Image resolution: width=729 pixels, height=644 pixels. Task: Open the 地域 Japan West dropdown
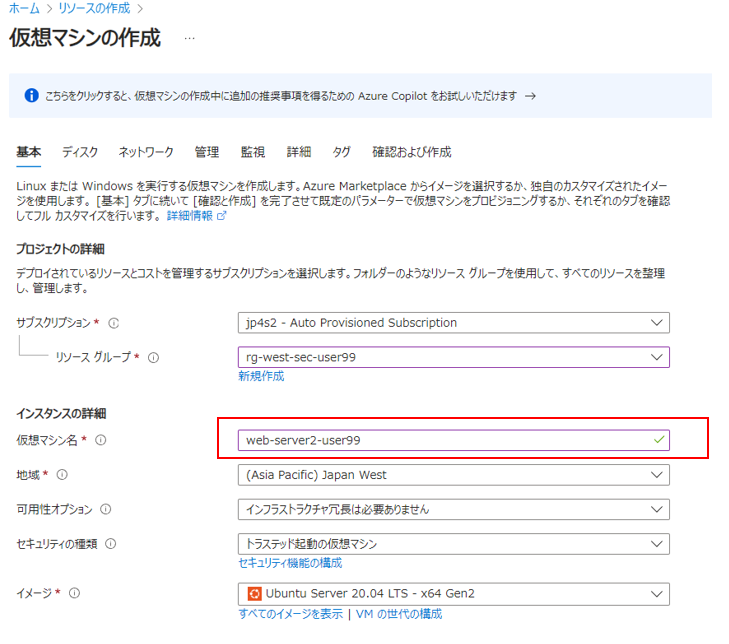(453, 475)
